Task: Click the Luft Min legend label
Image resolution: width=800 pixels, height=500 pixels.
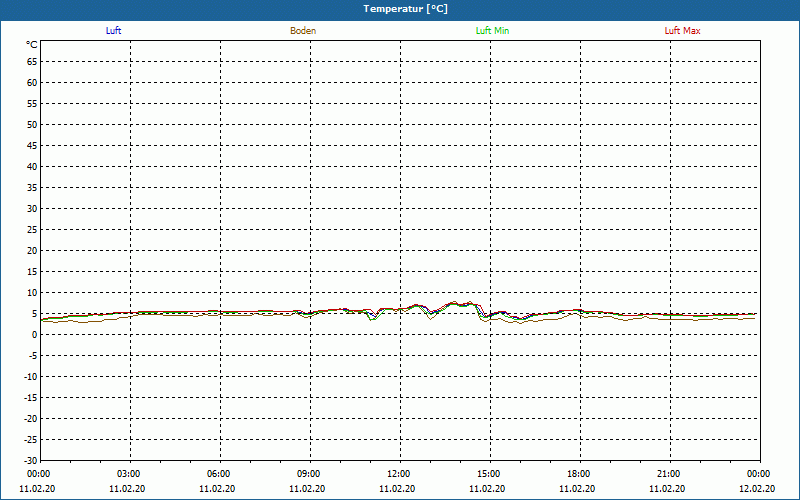Action: tap(492, 31)
